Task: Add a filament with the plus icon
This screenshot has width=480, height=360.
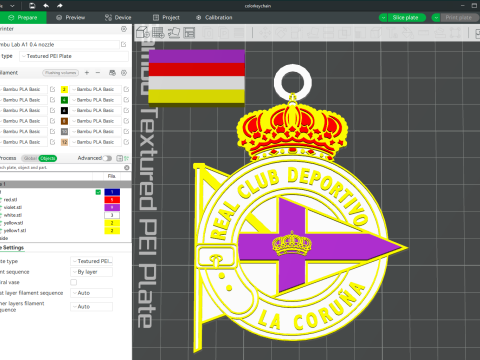Action: (x=87, y=73)
